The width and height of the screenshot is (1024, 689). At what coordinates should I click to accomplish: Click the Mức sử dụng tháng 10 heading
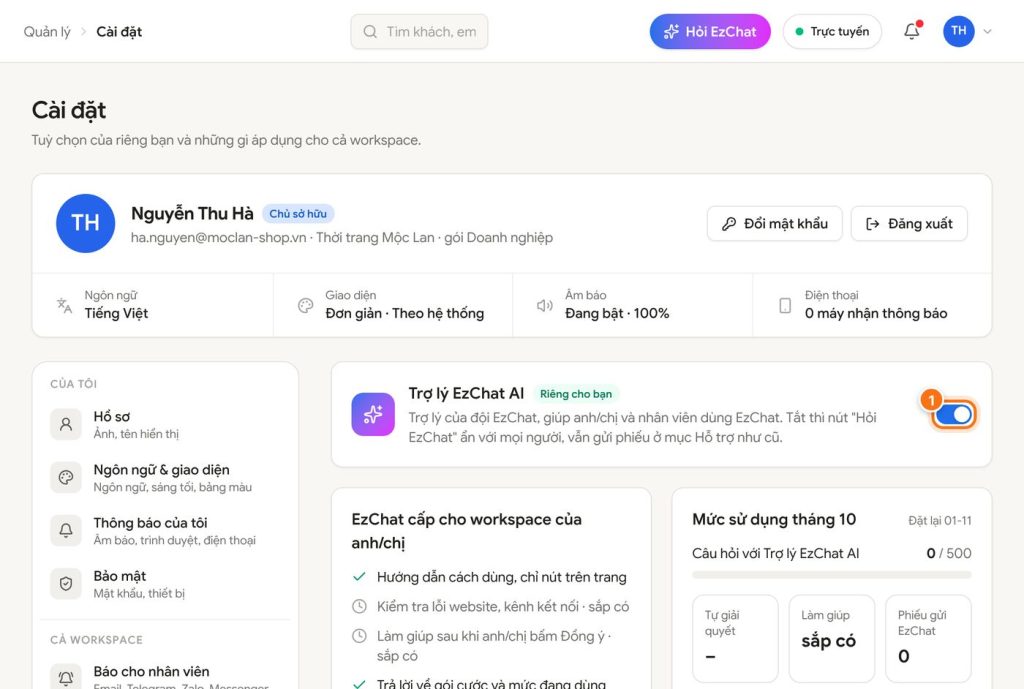(x=774, y=519)
